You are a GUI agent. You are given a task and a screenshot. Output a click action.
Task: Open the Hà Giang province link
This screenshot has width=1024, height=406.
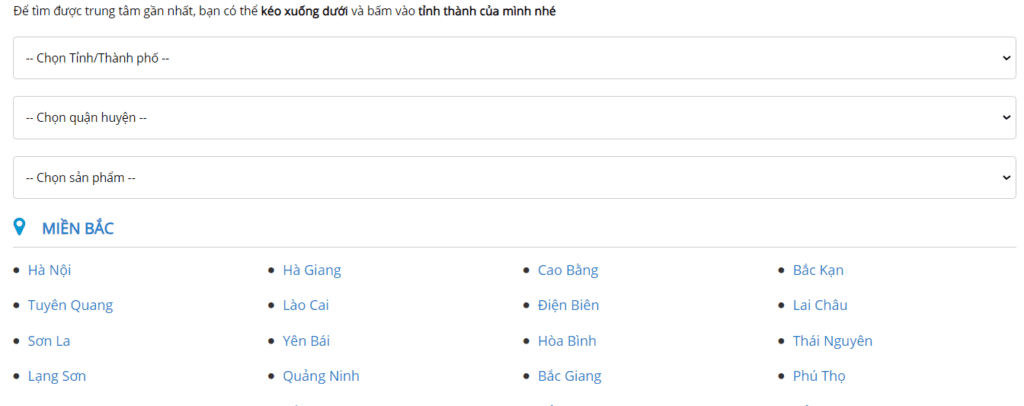click(312, 270)
